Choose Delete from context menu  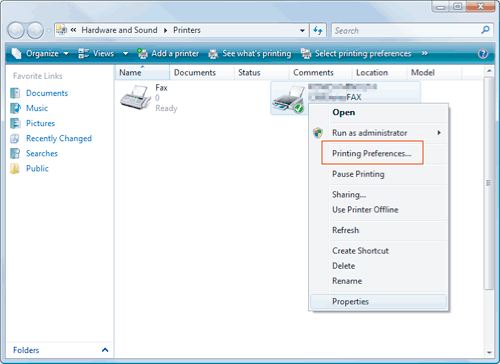click(378, 266)
